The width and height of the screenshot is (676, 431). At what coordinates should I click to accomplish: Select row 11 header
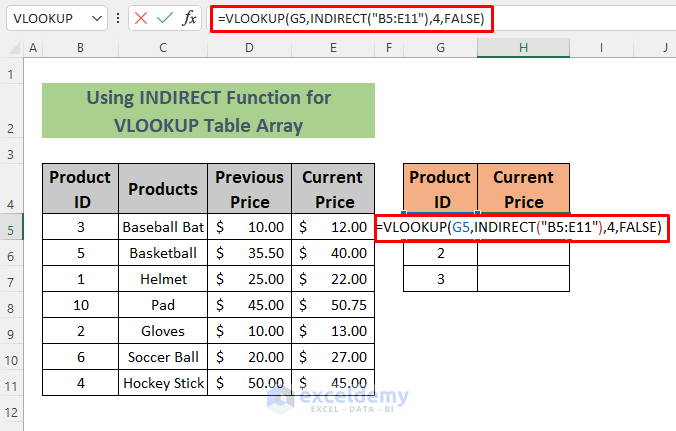[11, 383]
